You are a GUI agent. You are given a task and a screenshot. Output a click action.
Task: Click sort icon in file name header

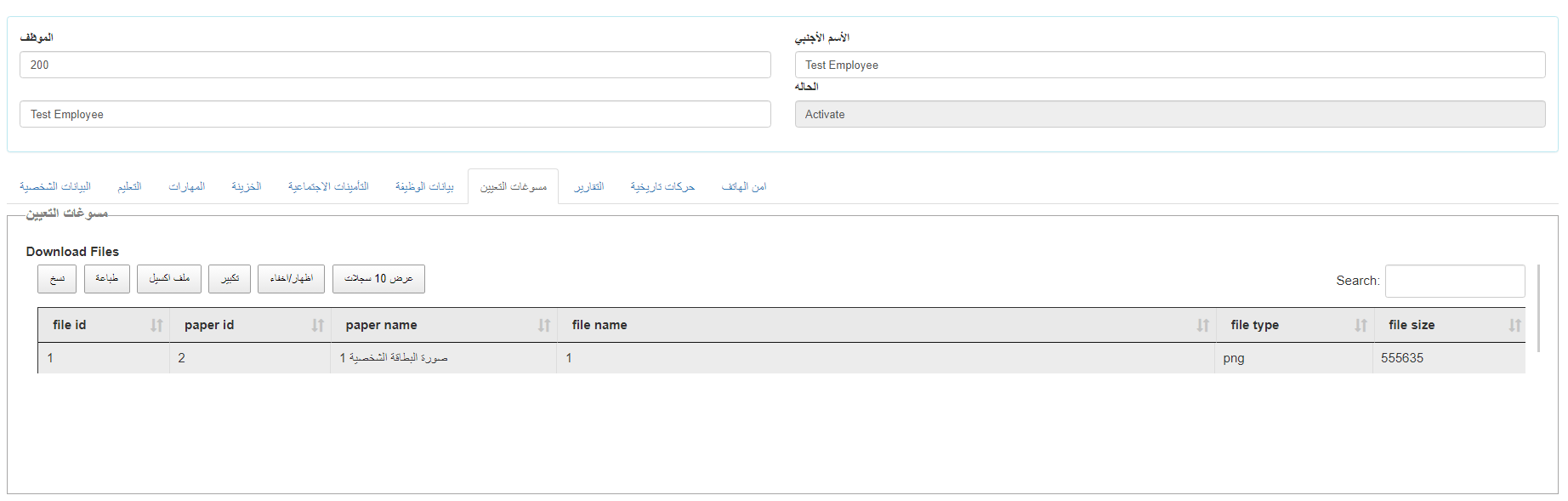pyautogui.click(x=1202, y=325)
